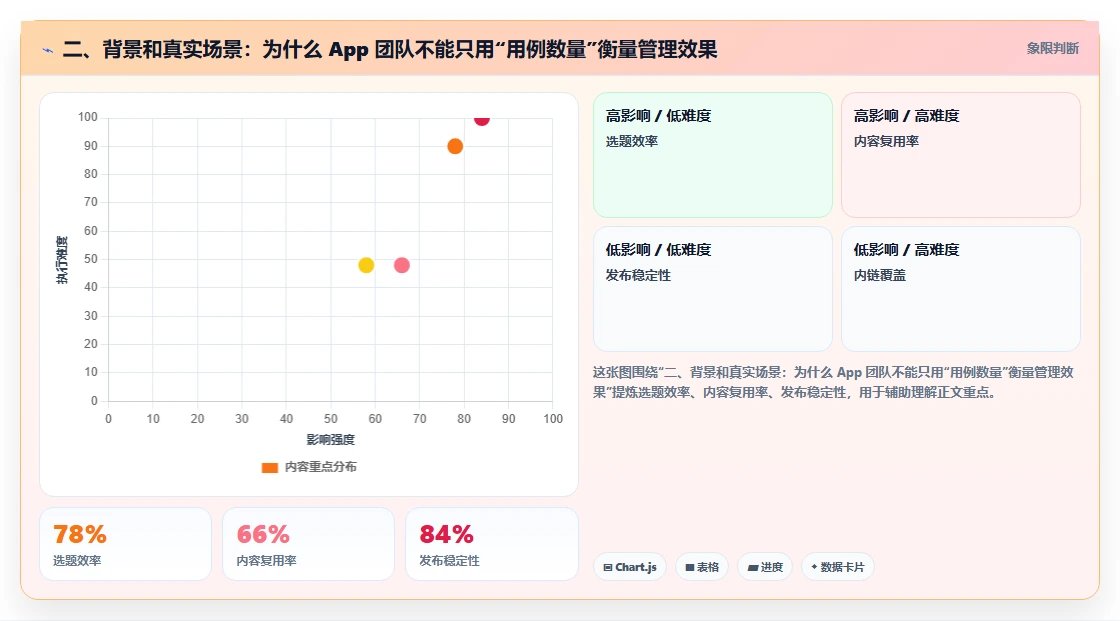This screenshot has height=621, width=1120.
Task: Click the 66% 内容复用率 stat card
Action: click(x=309, y=544)
